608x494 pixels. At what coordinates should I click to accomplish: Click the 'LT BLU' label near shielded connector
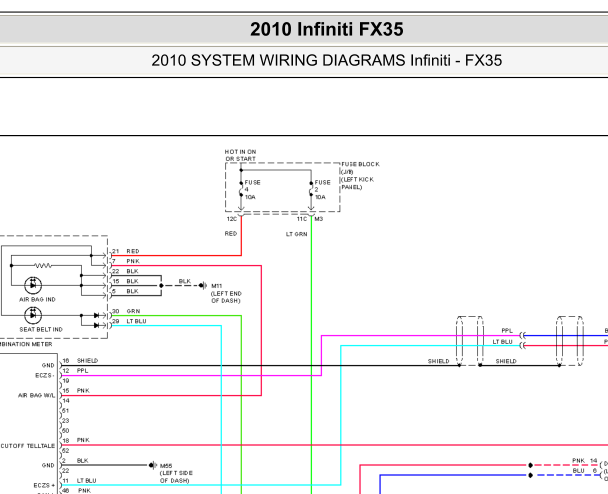click(503, 342)
